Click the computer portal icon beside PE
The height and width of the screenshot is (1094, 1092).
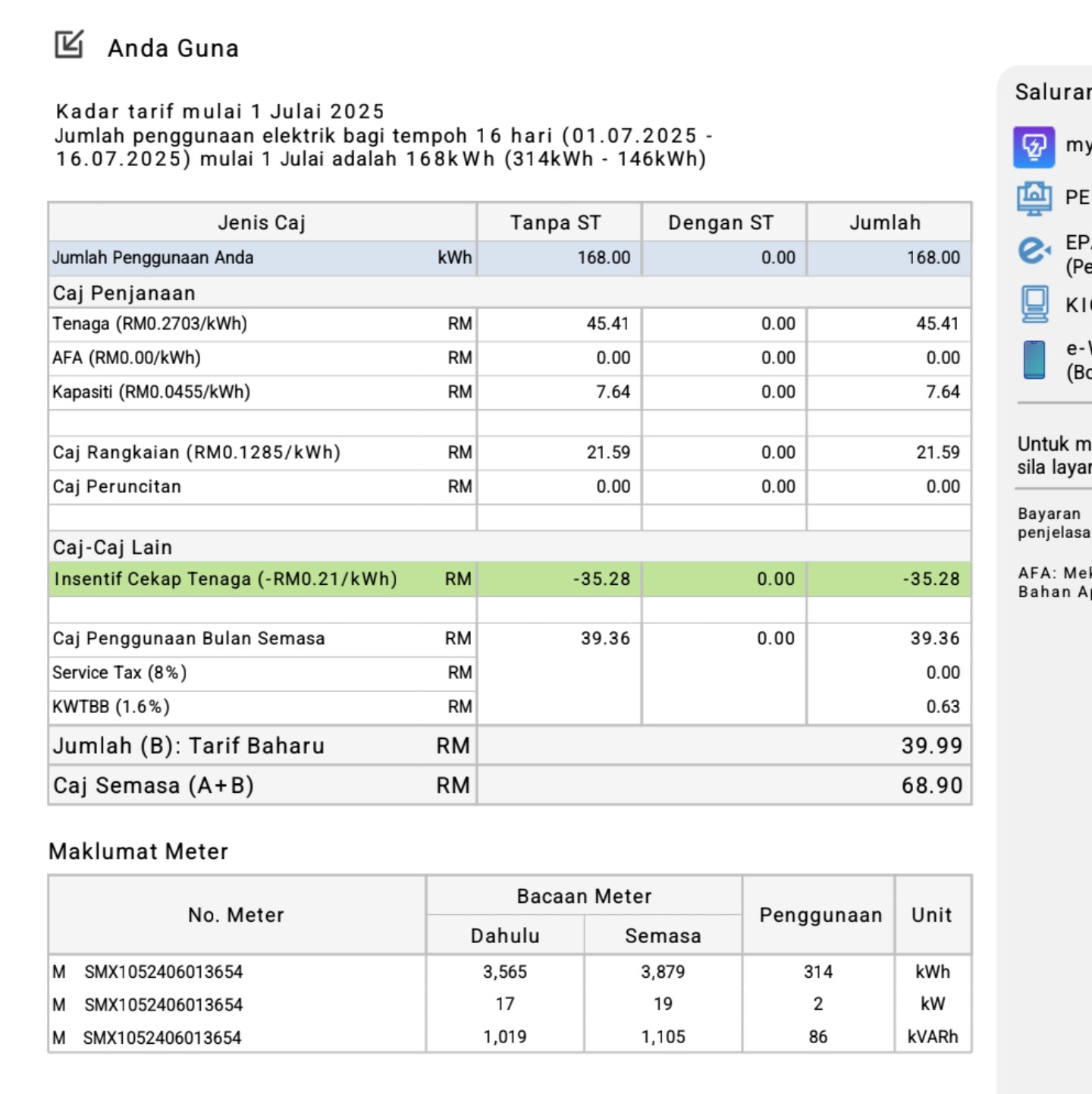click(1034, 199)
